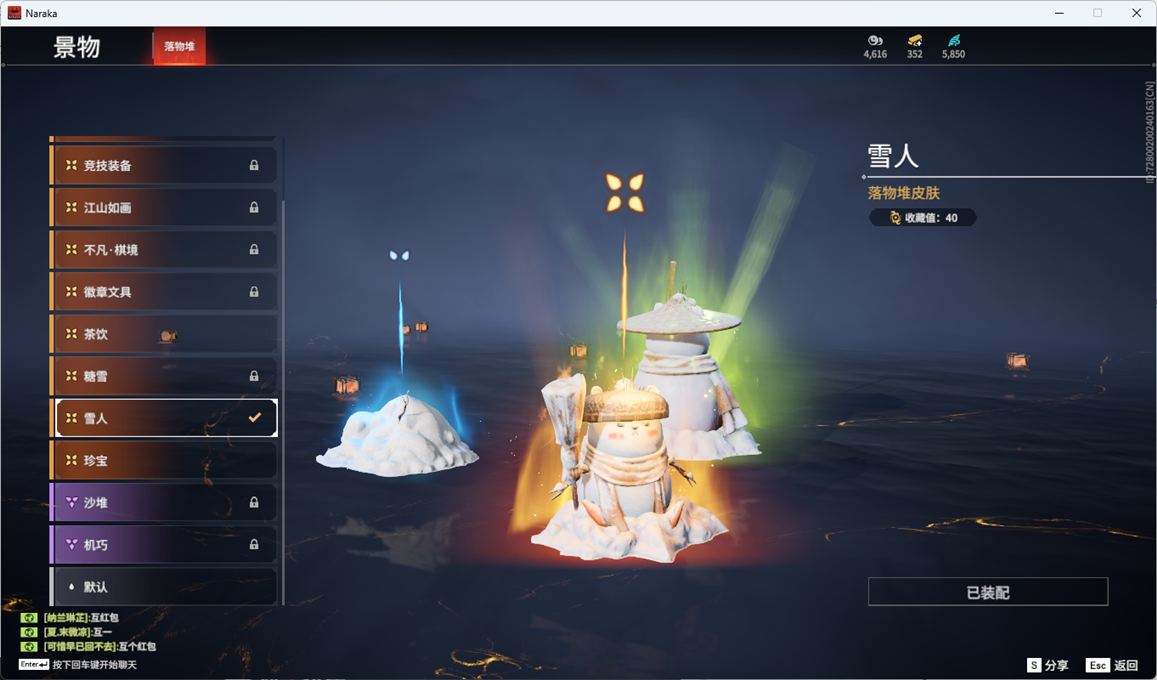Click the teal feather currency icon 5,850

[x=954, y=41]
